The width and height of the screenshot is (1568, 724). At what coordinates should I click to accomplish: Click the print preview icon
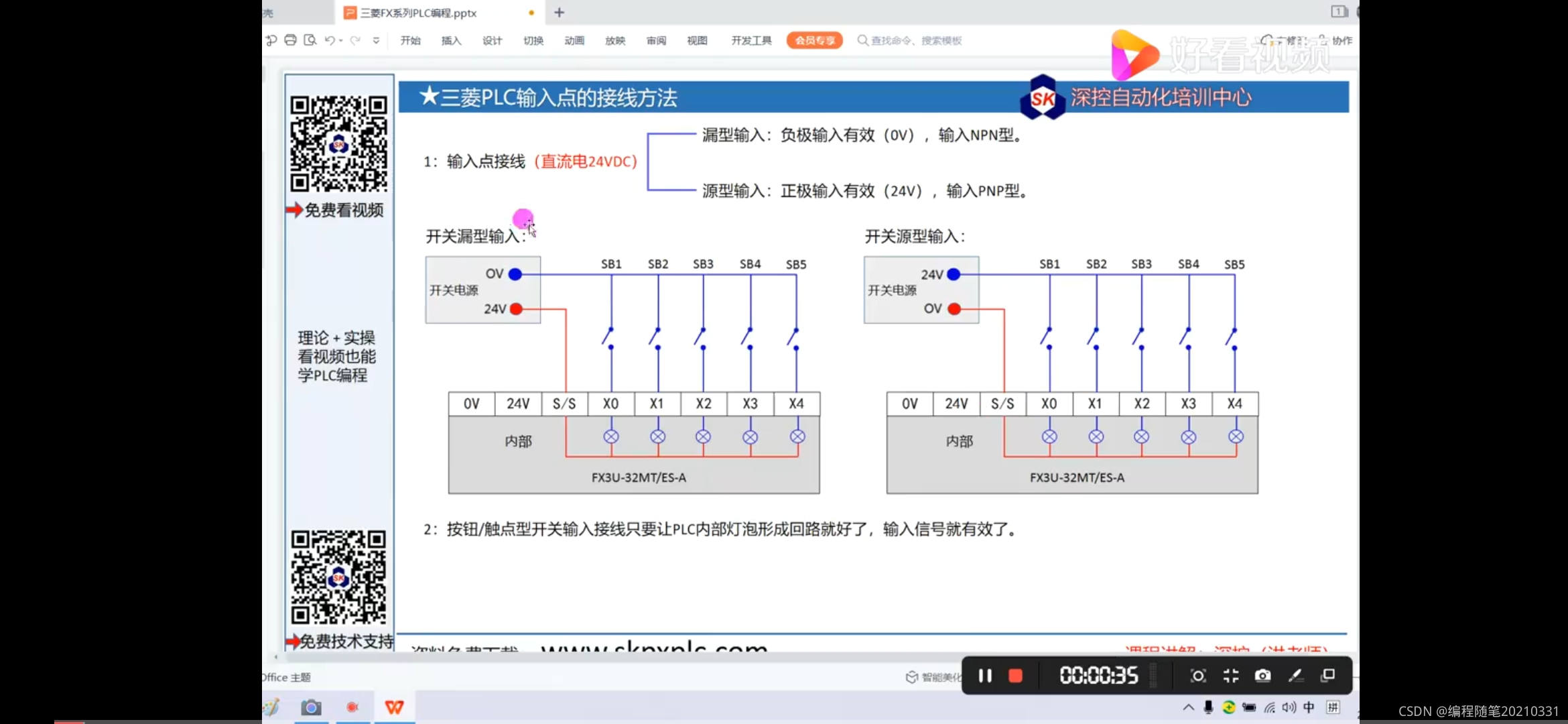(x=310, y=40)
